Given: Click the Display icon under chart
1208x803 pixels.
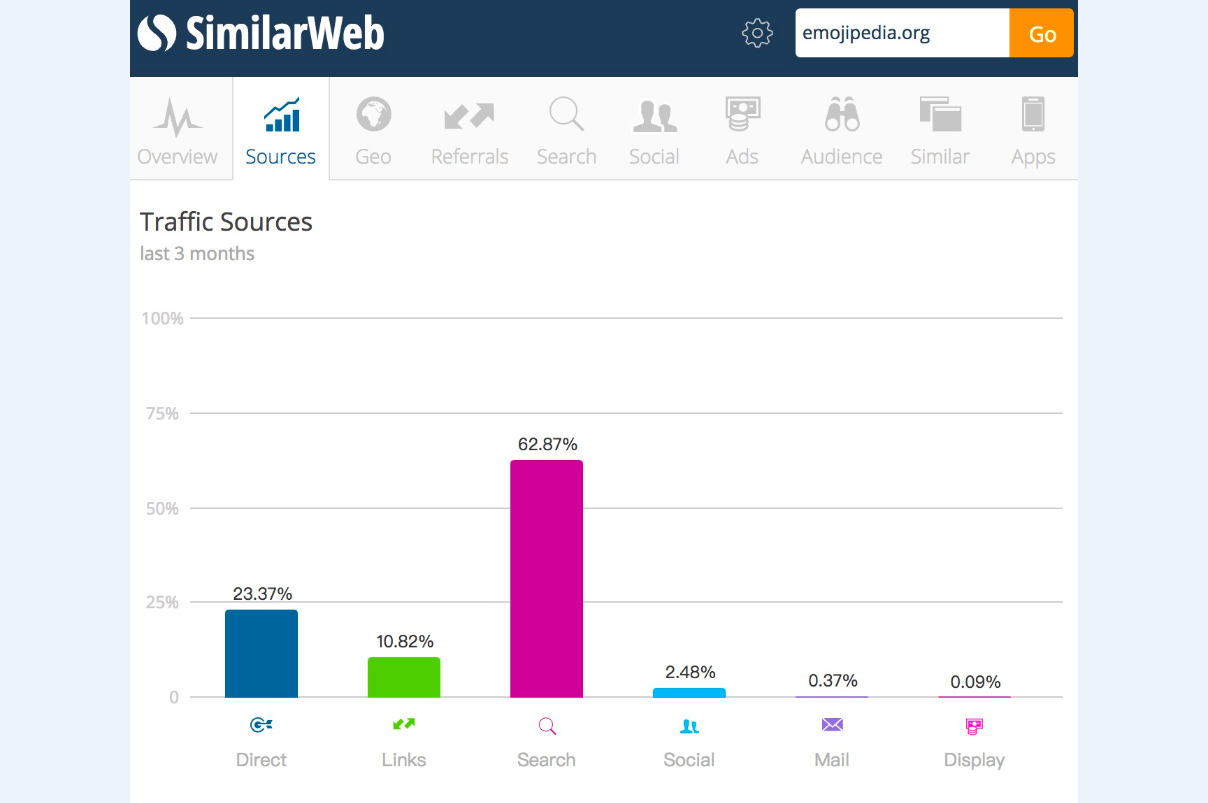Looking at the screenshot, I should (x=975, y=726).
